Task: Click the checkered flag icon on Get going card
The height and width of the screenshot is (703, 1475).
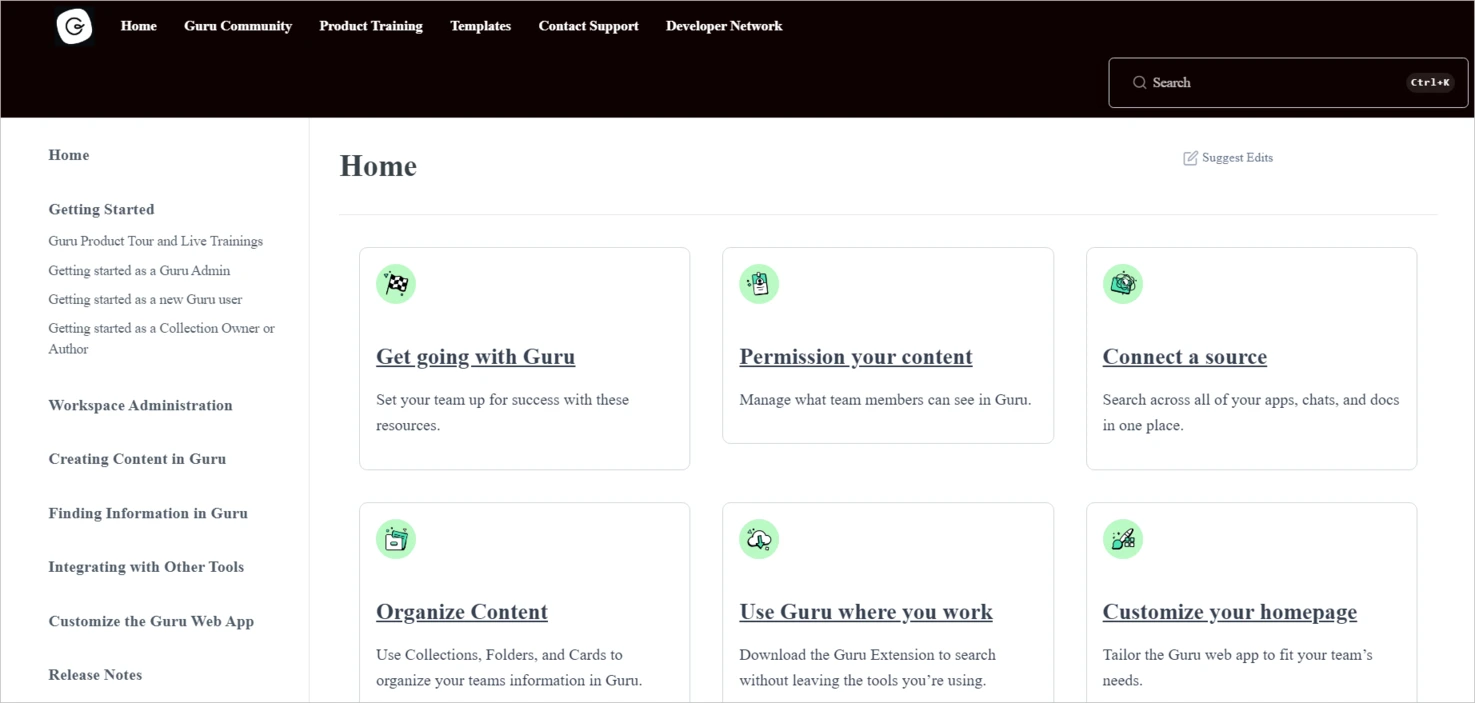Action: (x=396, y=284)
